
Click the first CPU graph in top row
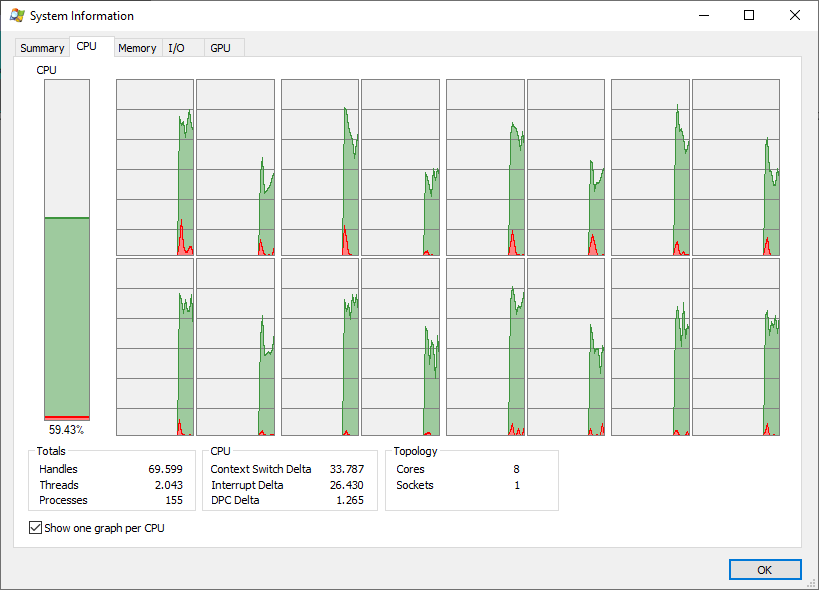coord(155,167)
